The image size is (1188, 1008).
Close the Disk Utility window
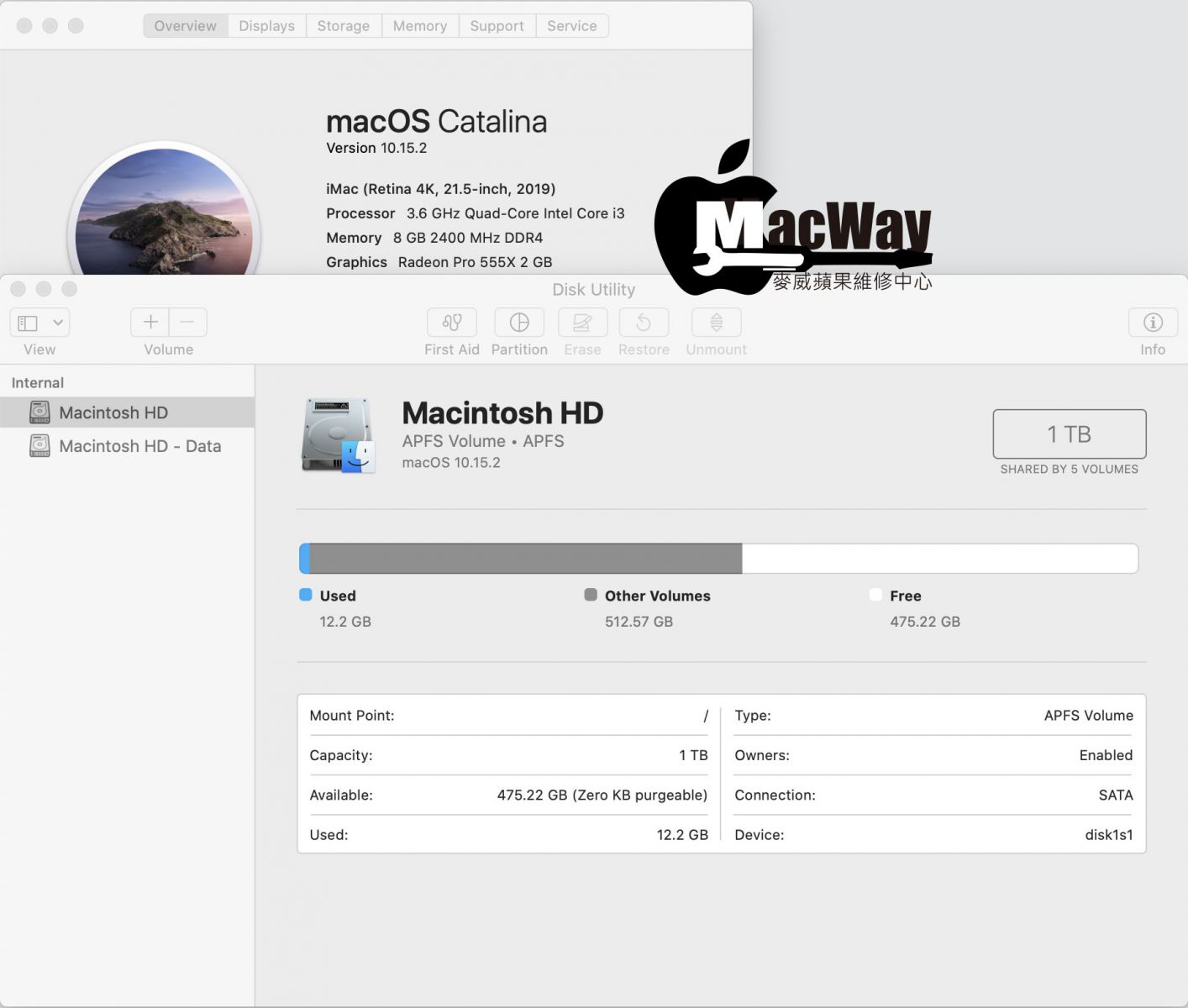tap(18, 289)
